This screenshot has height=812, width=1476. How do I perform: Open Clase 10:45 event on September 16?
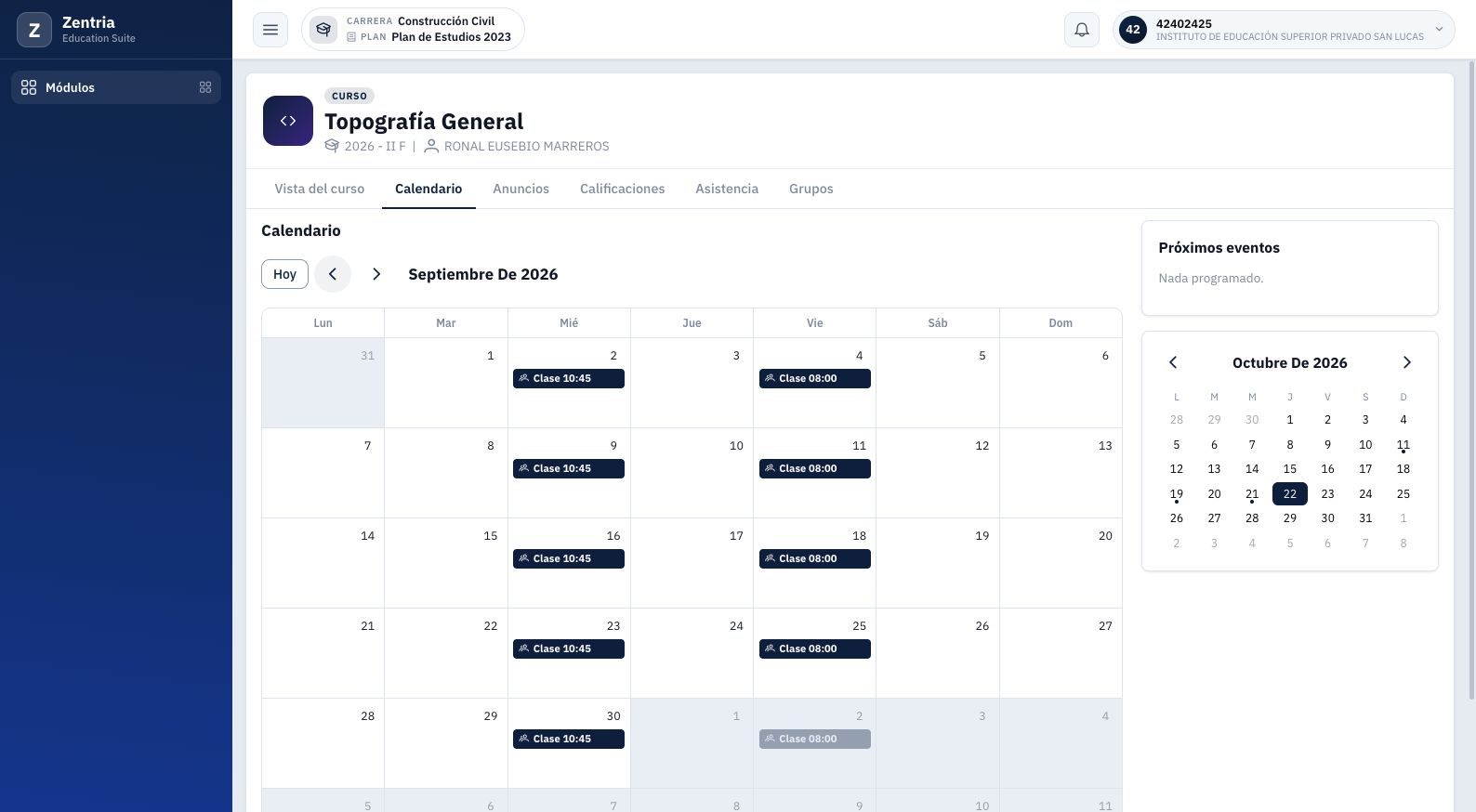[x=569, y=558]
